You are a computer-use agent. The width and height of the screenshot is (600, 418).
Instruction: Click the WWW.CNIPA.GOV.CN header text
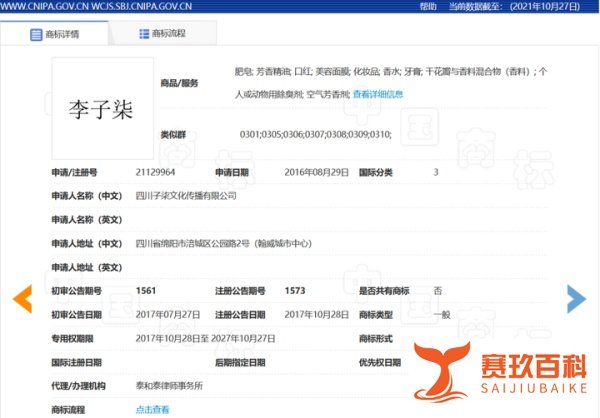click(44, 7)
